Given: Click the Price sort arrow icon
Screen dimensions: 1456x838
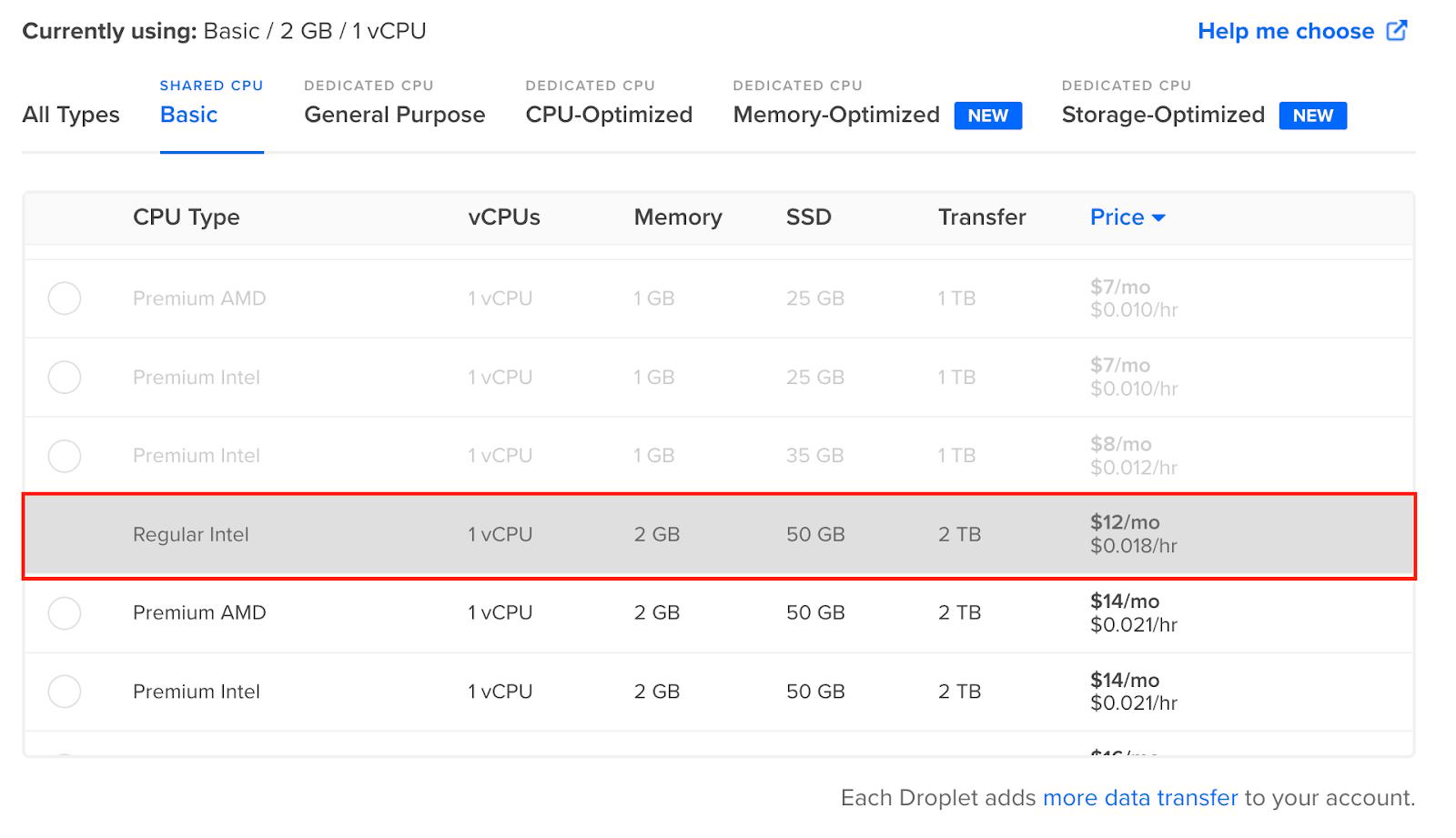Looking at the screenshot, I should click(1158, 218).
